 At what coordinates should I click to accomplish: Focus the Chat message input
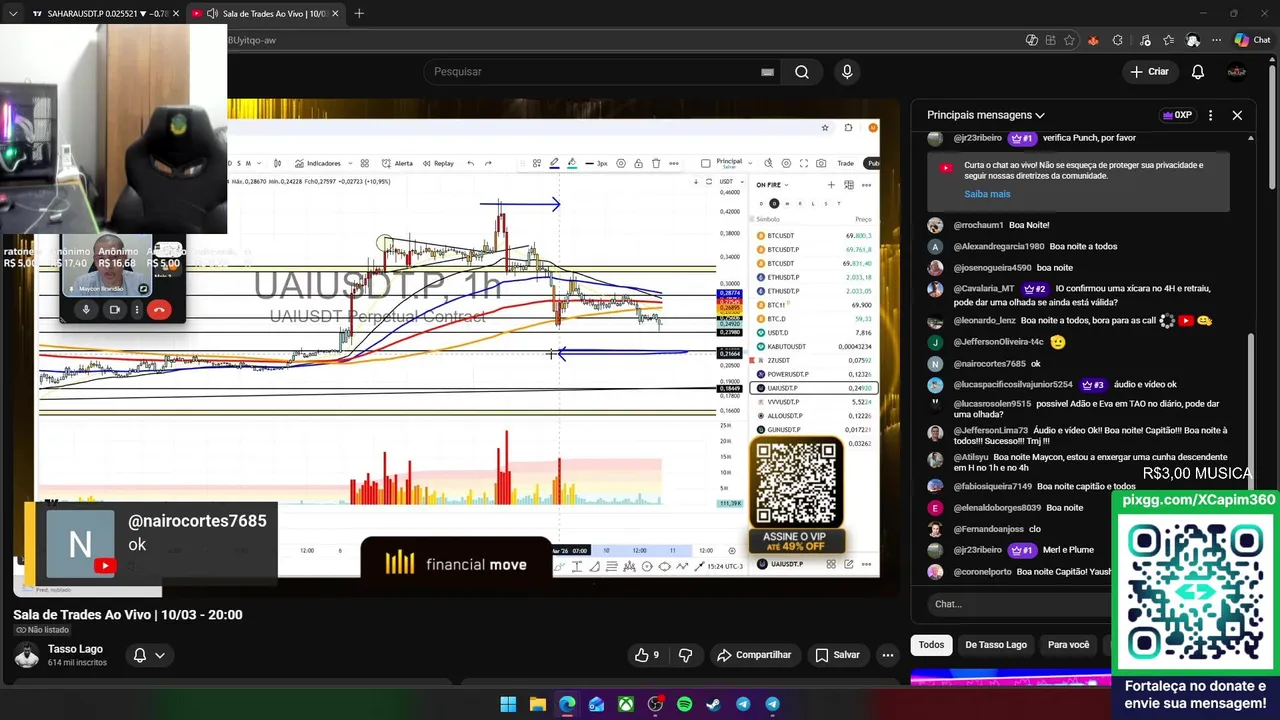(x=1020, y=604)
